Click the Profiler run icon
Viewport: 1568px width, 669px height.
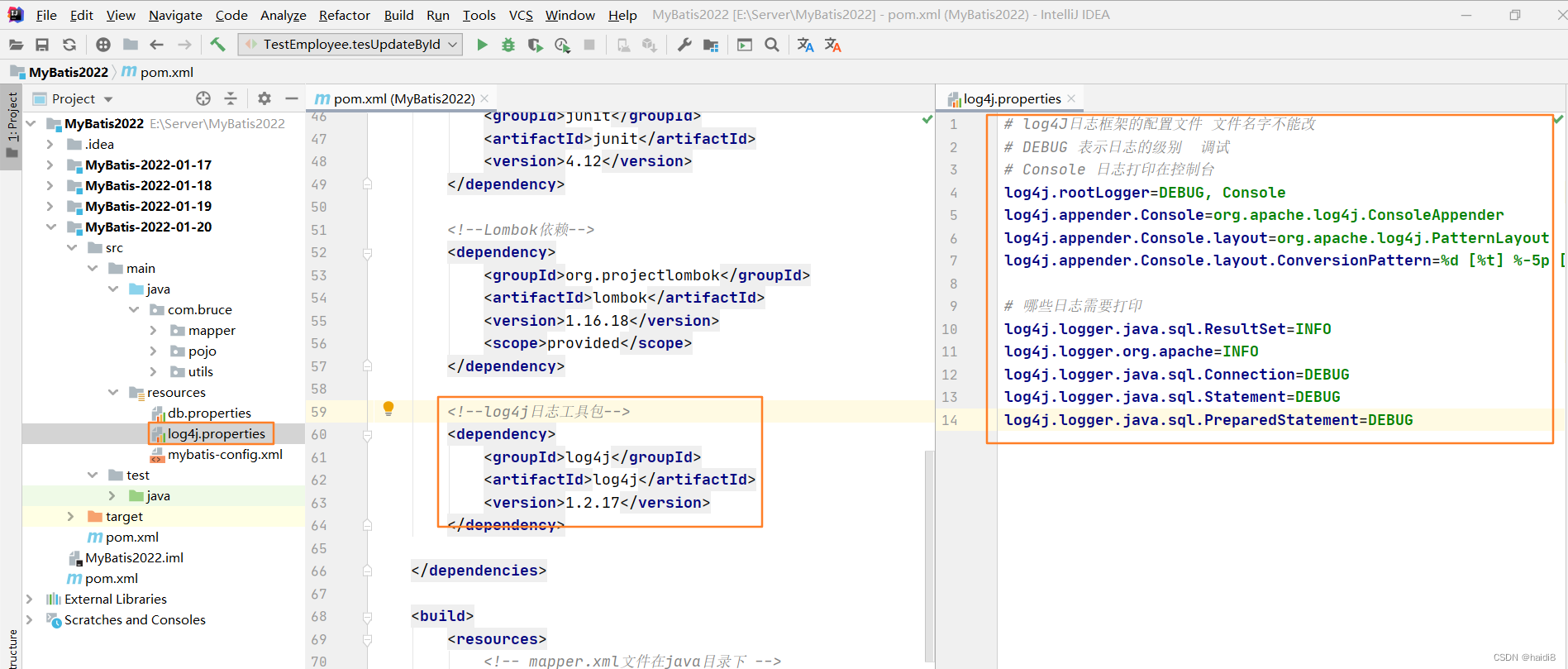click(x=562, y=45)
